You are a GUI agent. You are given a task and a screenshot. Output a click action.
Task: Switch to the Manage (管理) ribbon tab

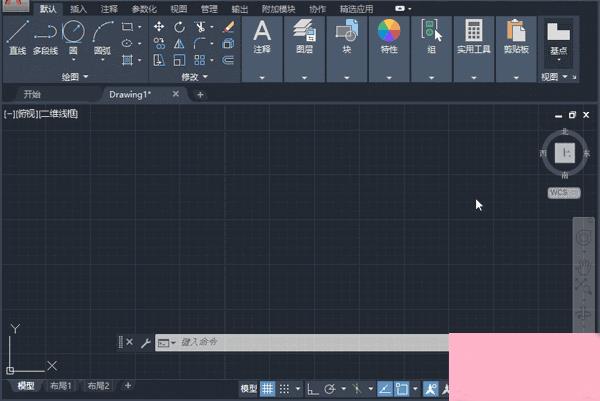(x=209, y=9)
